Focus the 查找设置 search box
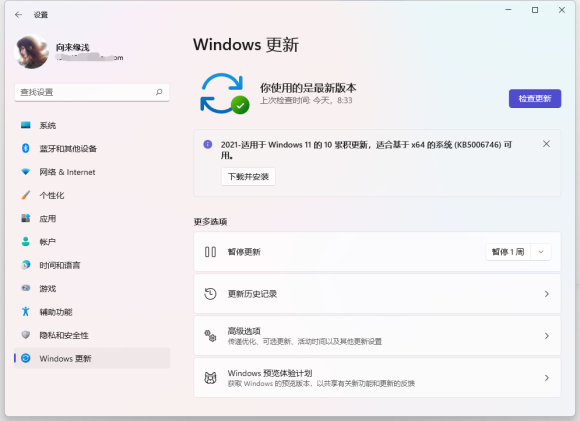 tap(92, 92)
